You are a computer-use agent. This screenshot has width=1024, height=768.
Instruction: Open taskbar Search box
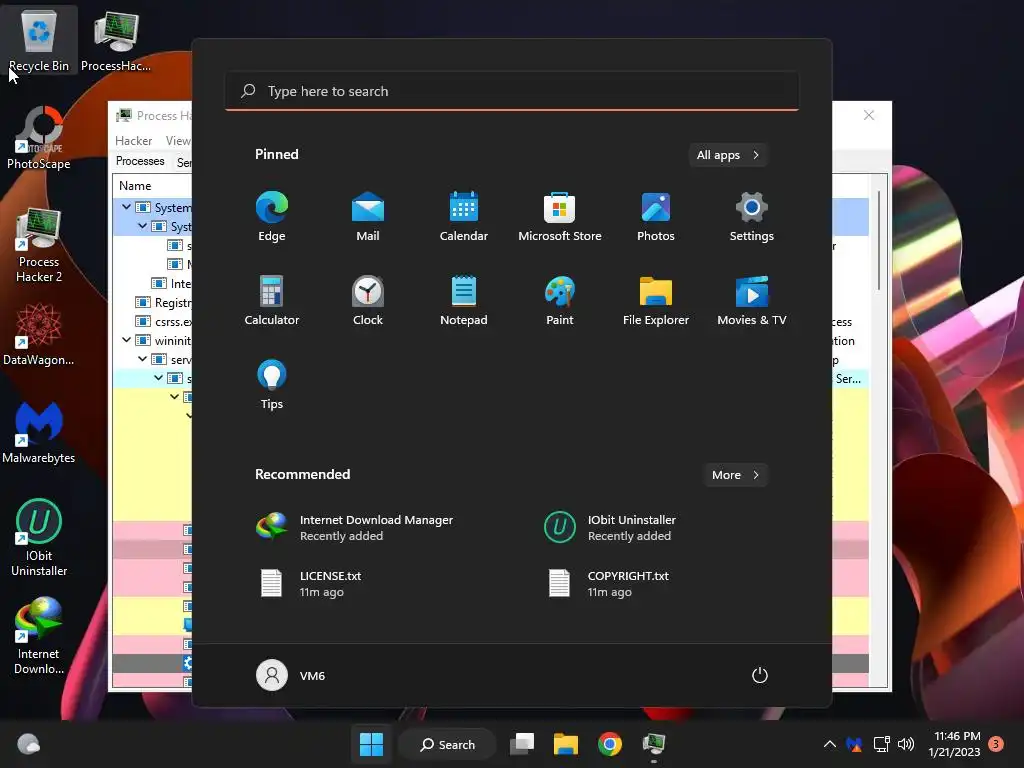pyautogui.click(x=448, y=744)
